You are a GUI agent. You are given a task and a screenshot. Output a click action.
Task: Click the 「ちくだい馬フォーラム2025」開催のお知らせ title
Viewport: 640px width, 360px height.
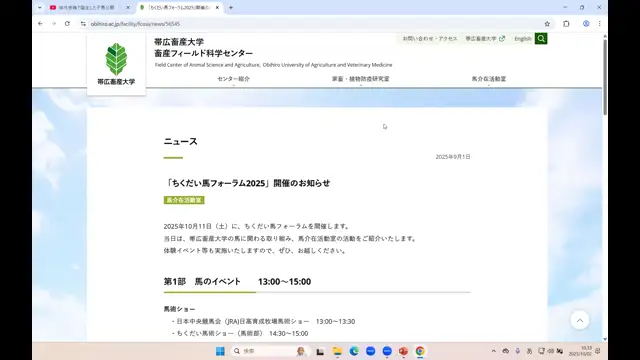click(x=247, y=183)
